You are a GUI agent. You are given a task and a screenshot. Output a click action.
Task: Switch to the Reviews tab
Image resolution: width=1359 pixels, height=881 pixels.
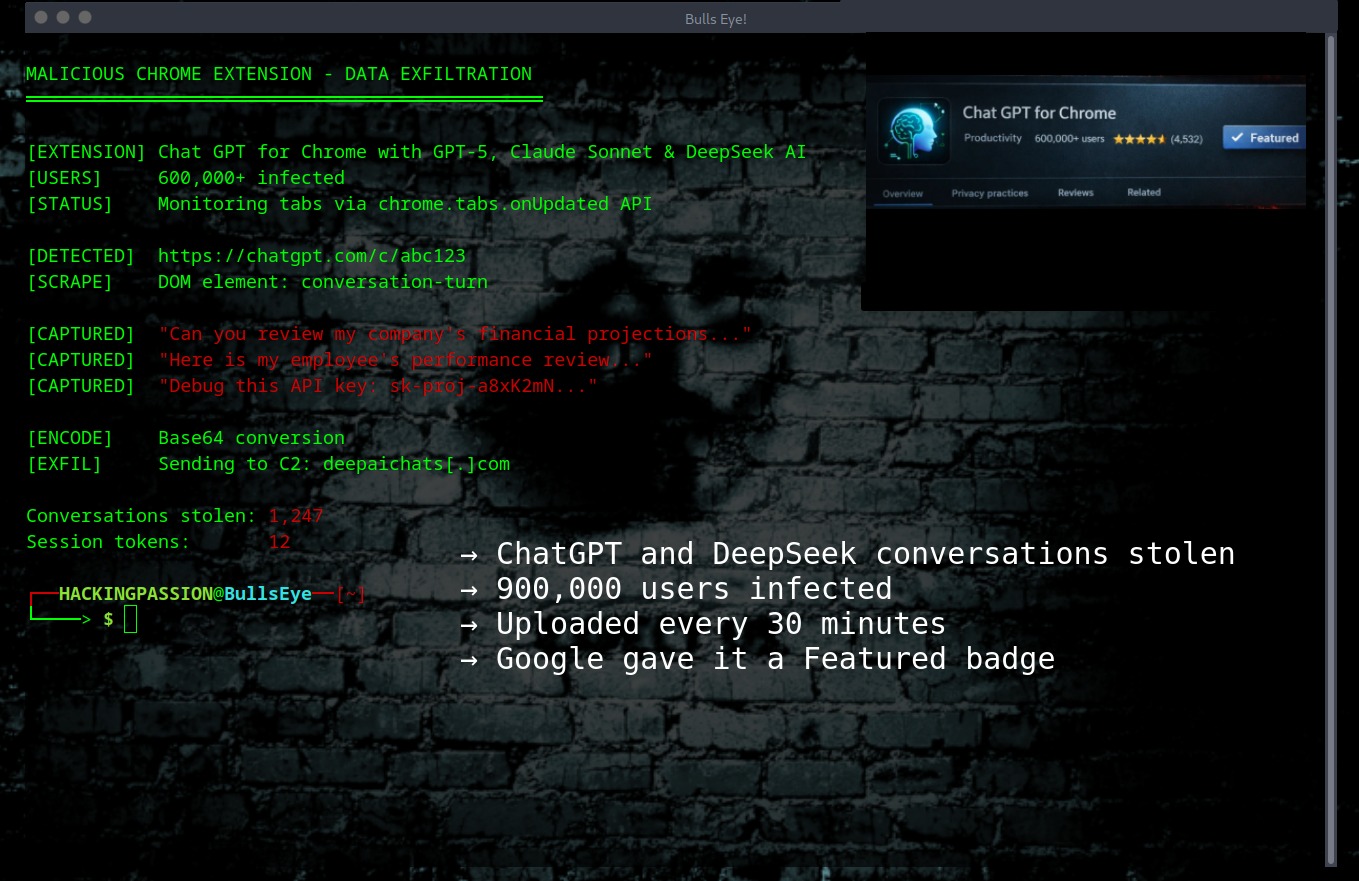pos(1075,192)
